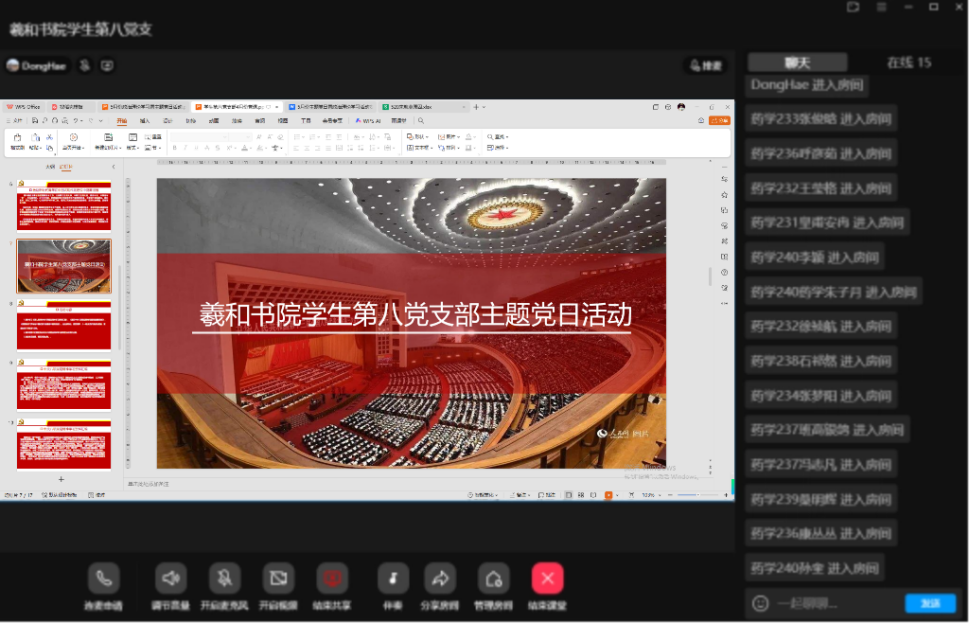Image resolution: width=969 pixels, height=623 pixels.
Task: Click the red 结束课堂 end class icon
Action: 547,578
